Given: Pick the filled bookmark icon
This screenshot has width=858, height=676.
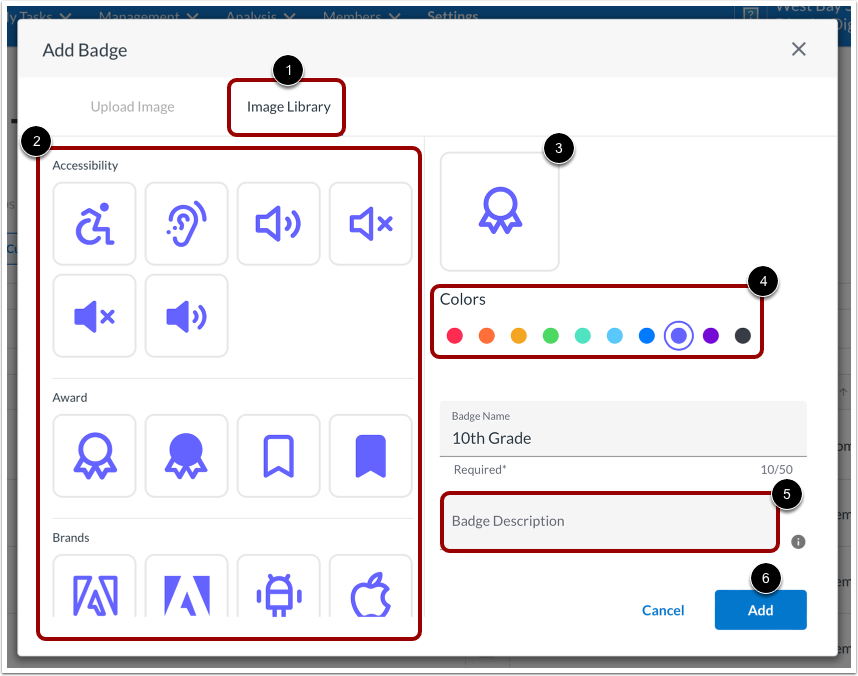Looking at the screenshot, I should pyautogui.click(x=370, y=456).
